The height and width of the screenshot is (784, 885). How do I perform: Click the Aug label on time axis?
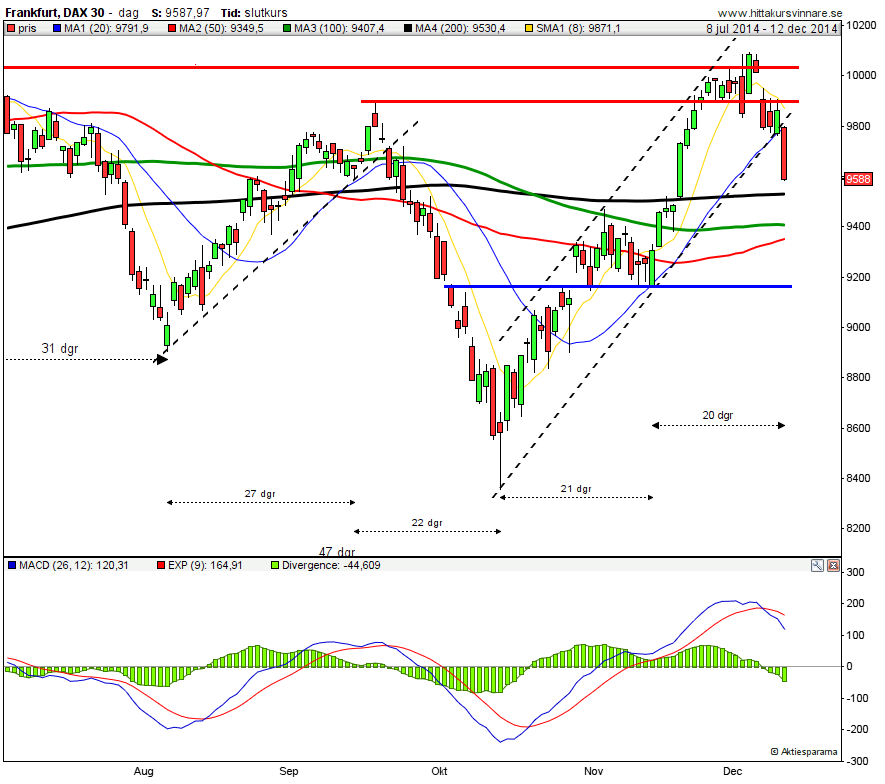tap(143, 772)
